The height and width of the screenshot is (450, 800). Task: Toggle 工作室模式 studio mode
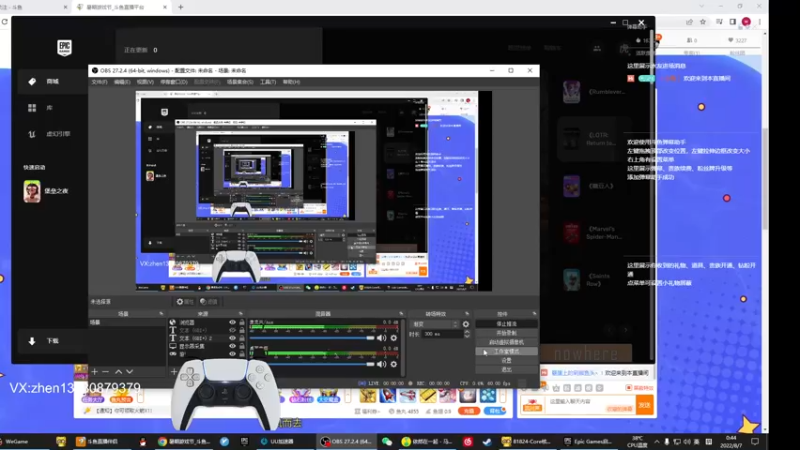click(506, 352)
